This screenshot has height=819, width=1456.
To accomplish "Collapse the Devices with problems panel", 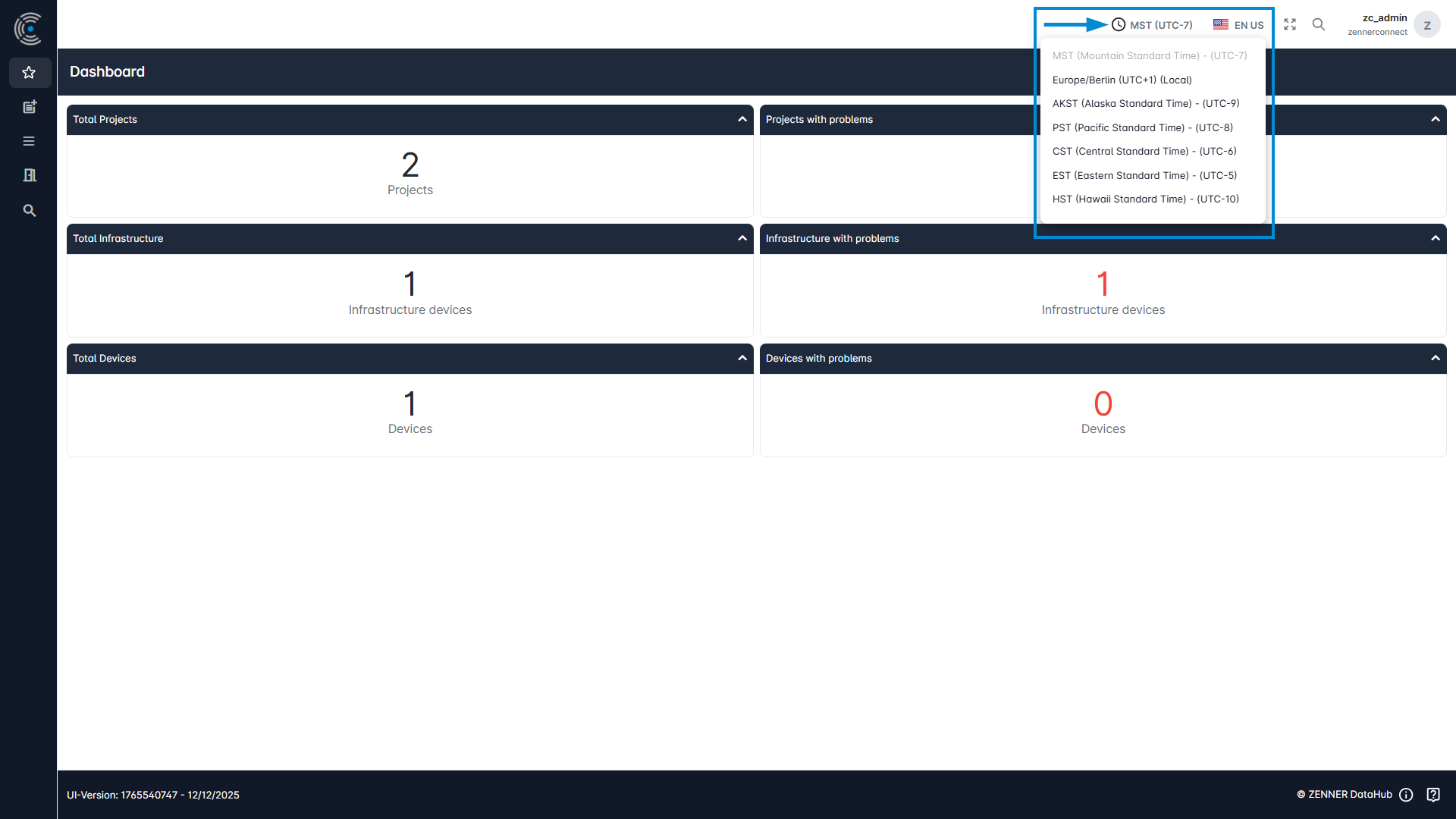I will 1435,358.
